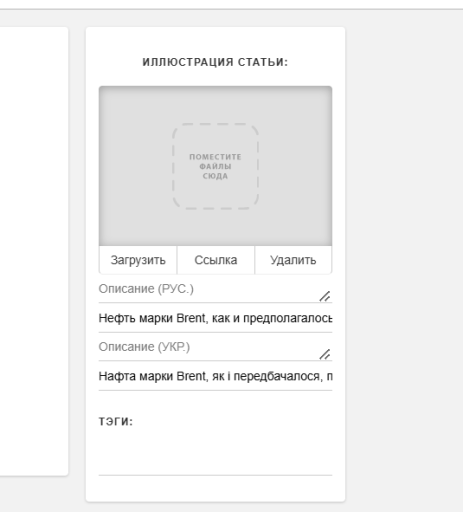463x512 pixels.
Task: Click the Тэги: label
Action: pos(116,421)
